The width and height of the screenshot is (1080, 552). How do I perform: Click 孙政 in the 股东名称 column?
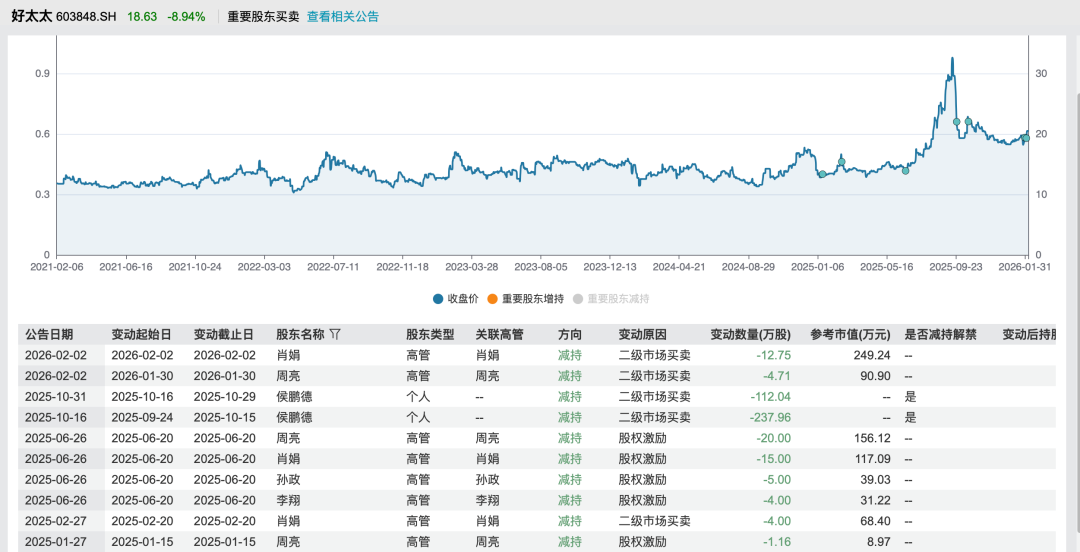[x=288, y=479]
